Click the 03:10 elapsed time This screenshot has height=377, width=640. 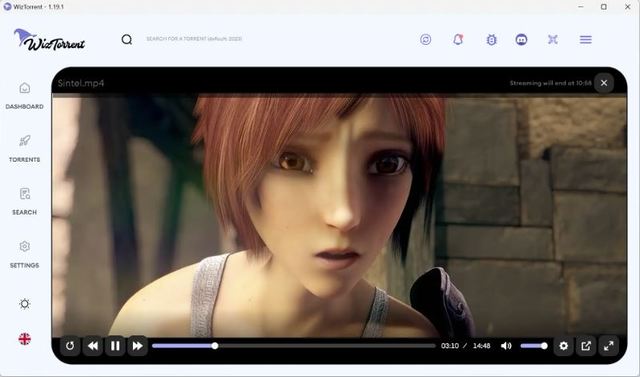[450, 346]
